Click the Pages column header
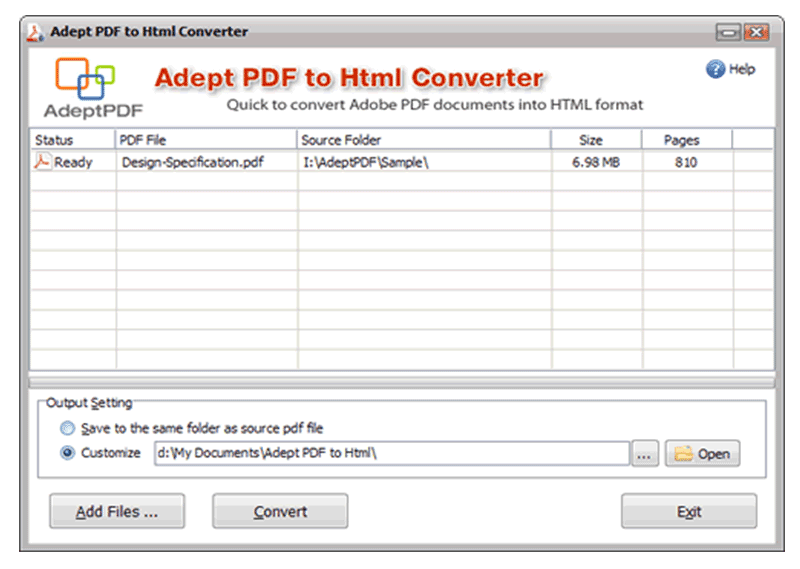 (686, 140)
